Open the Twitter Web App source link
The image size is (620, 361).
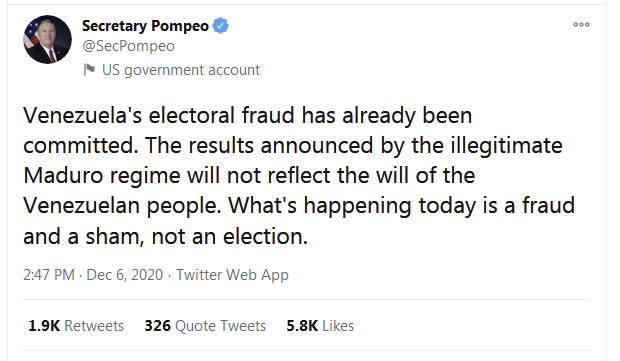pyautogui.click(x=232, y=275)
